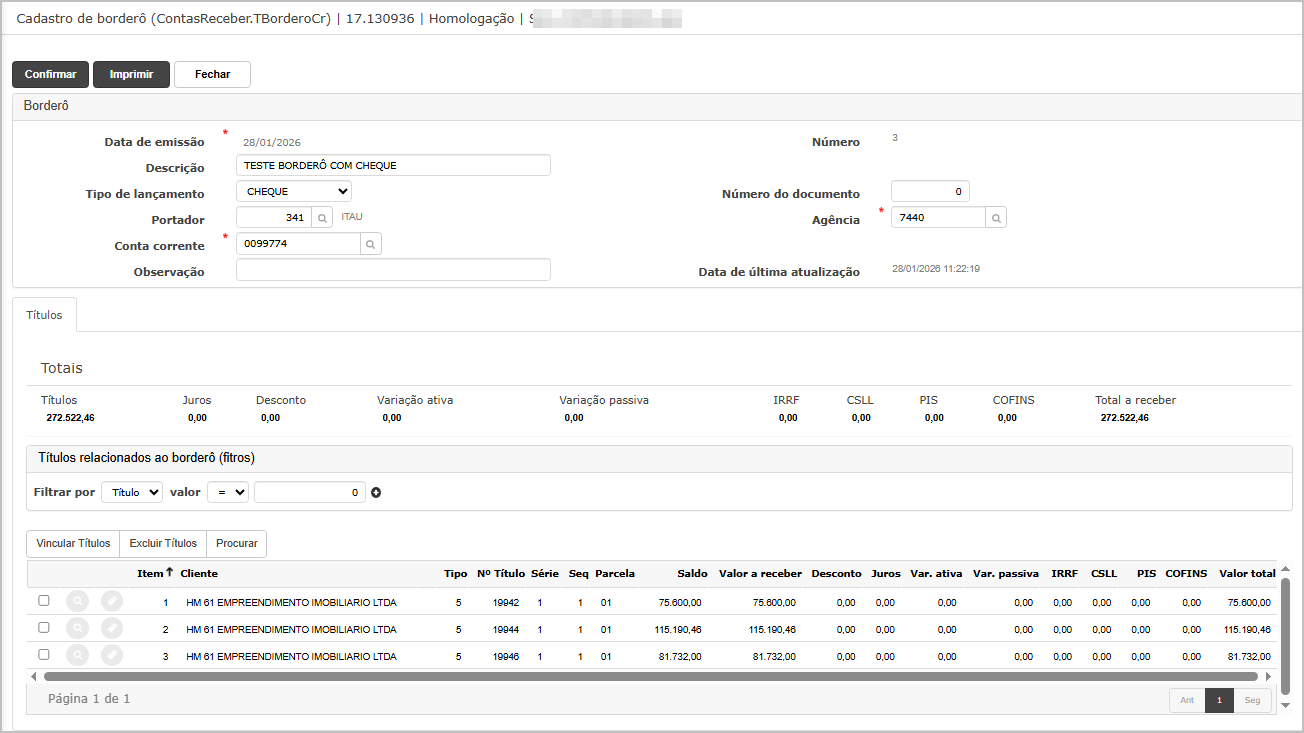This screenshot has height=733, width=1304.
Task: View details icon for title 19946 row
Action: coord(77,655)
